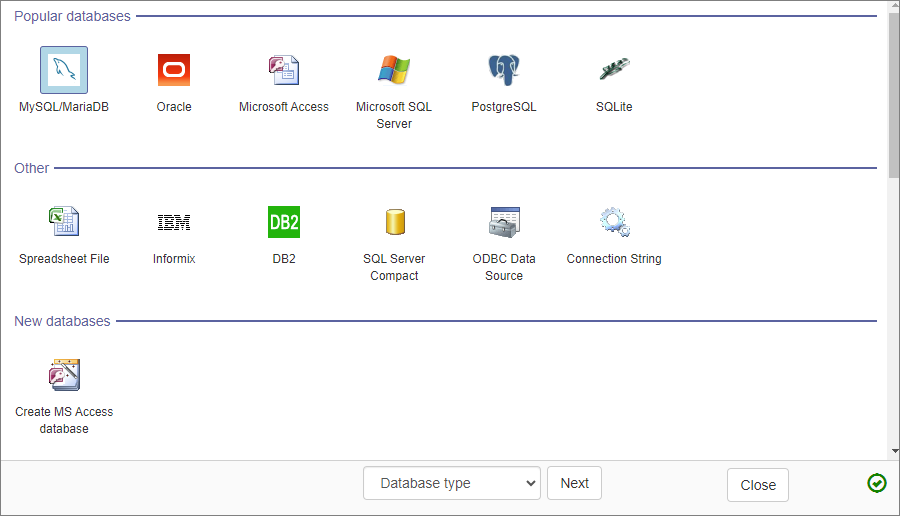
Task: Select the Informix IBM icon
Action: (174, 222)
